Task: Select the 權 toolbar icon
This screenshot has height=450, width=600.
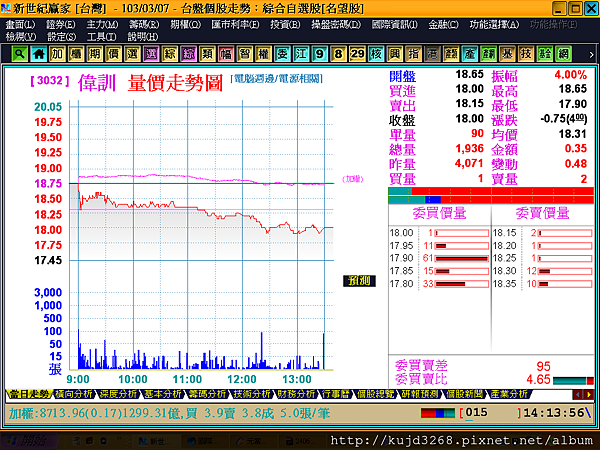Action: tap(263, 54)
